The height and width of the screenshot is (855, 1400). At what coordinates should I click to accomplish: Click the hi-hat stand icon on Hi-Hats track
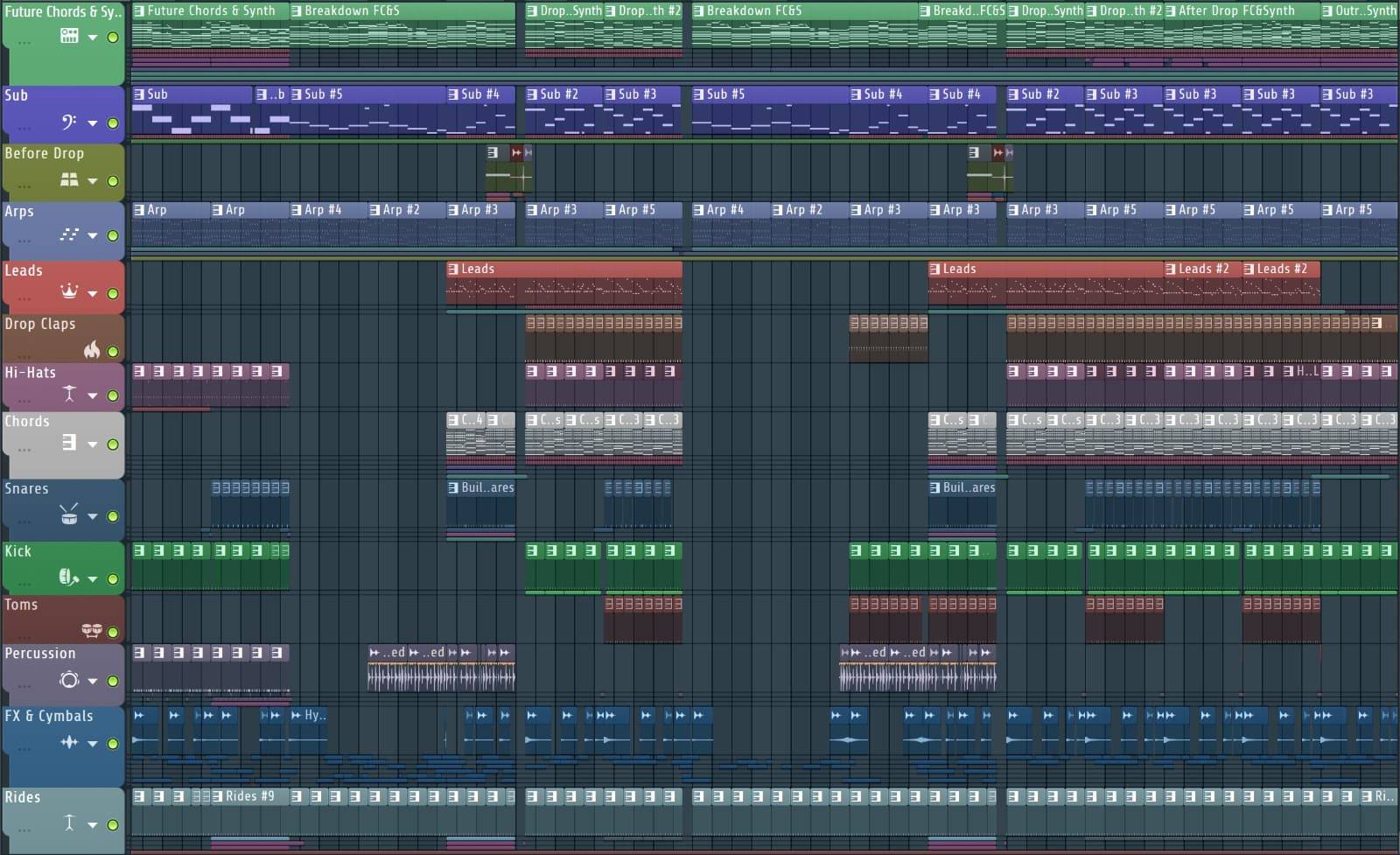click(x=69, y=394)
